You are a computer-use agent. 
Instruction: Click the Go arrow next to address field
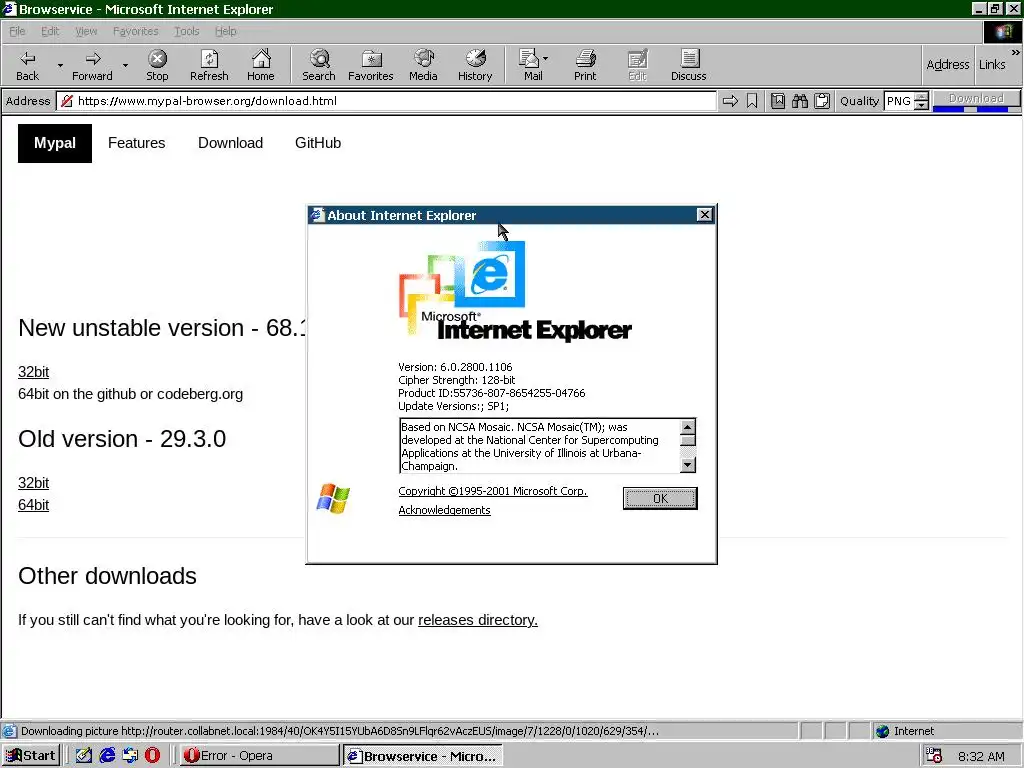click(x=730, y=101)
